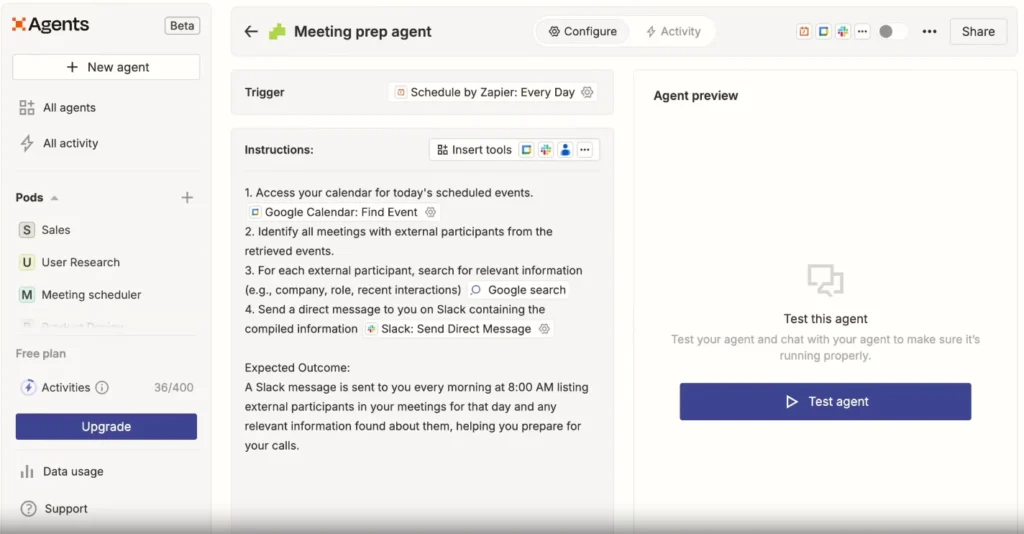Viewport: 1024px width, 534px height.
Task: Show more connected apps in header
Action: 863,31
